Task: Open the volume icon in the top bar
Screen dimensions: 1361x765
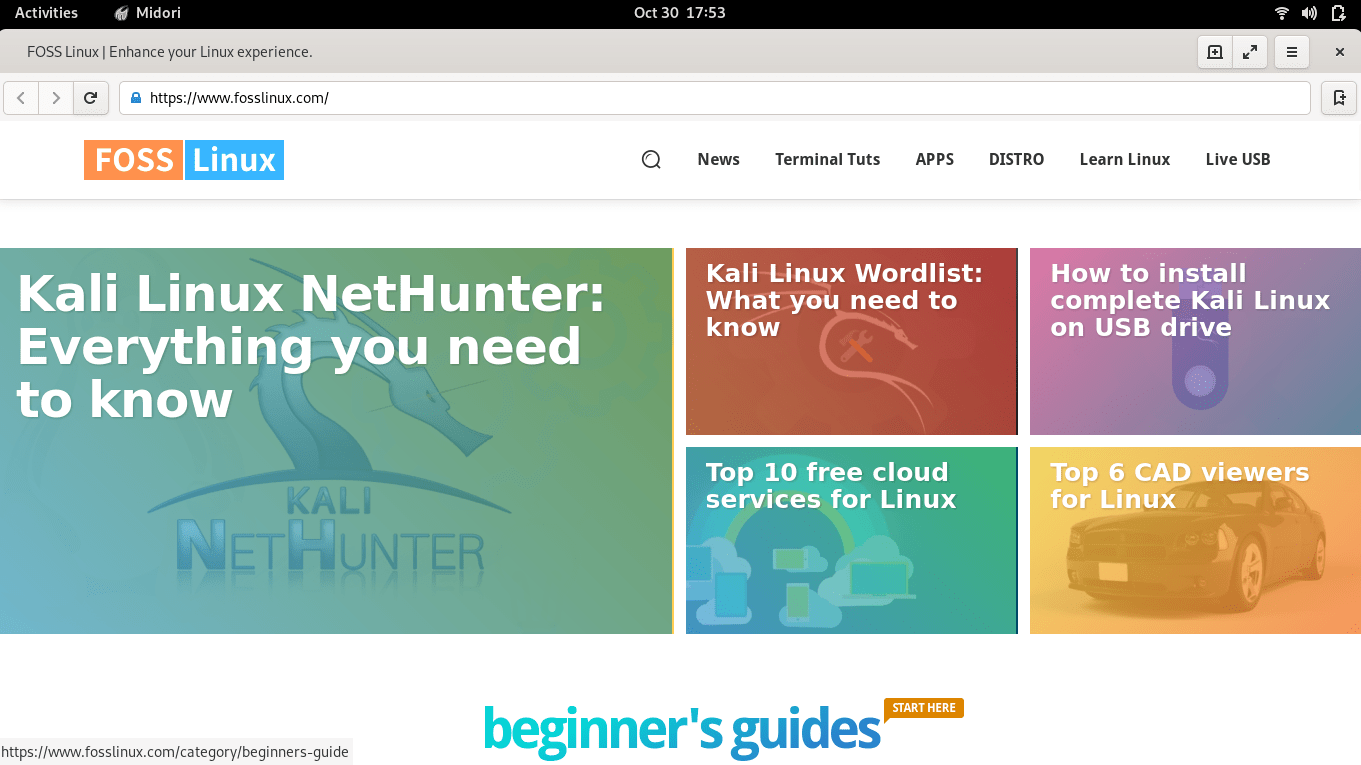Action: [x=1310, y=13]
